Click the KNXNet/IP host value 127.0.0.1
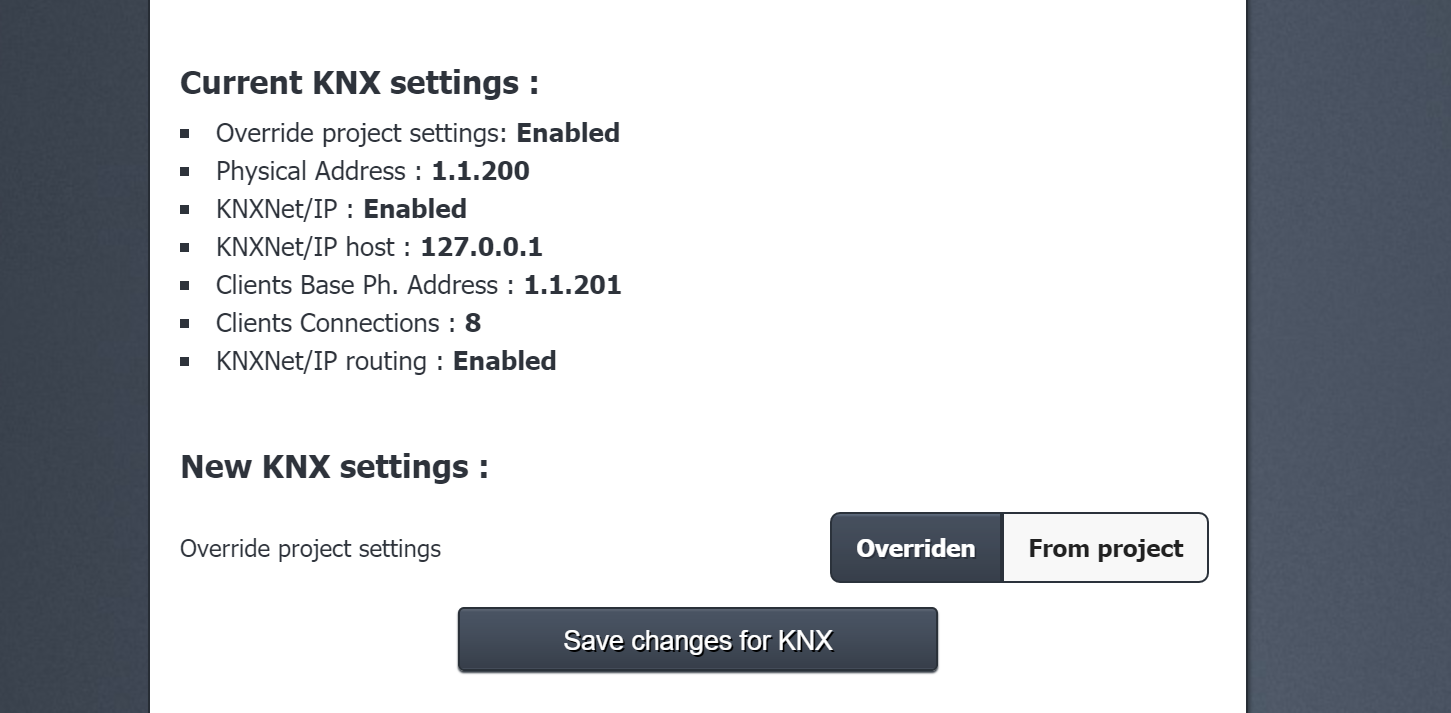 pos(481,247)
